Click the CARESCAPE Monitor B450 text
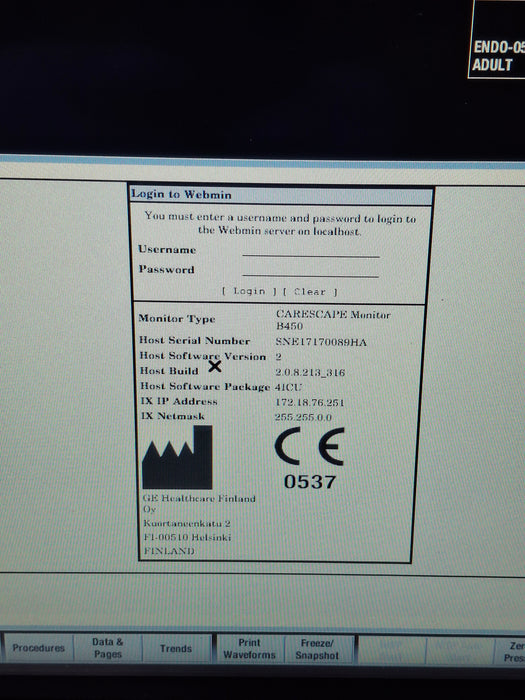Viewport: 525px width, 700px height. [333, 320]
